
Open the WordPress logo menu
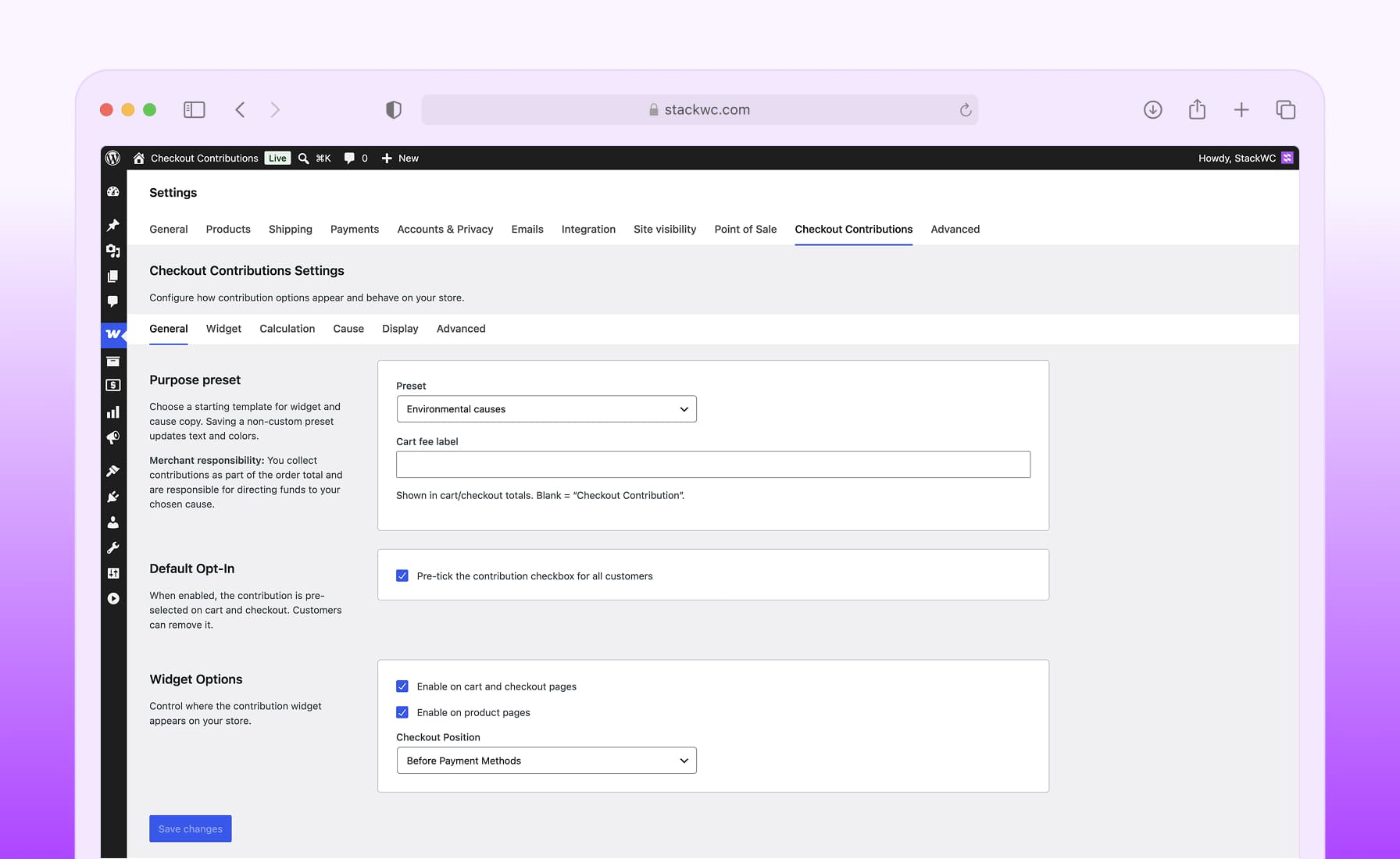113,158
